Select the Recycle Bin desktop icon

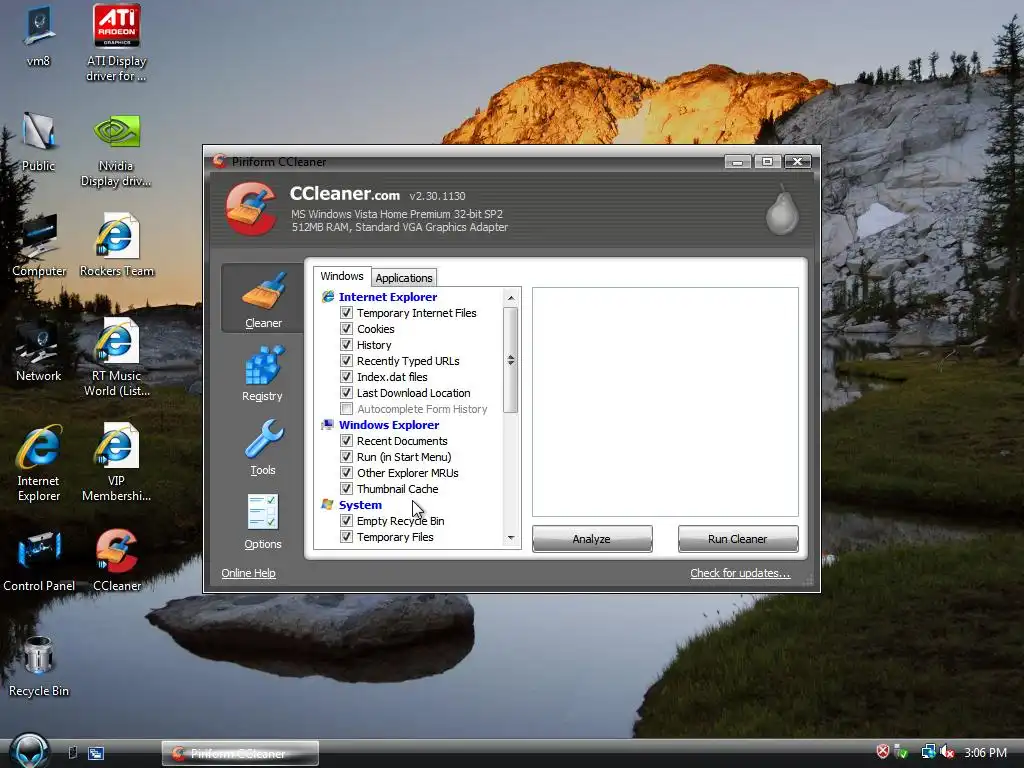(x=39, y=666)
